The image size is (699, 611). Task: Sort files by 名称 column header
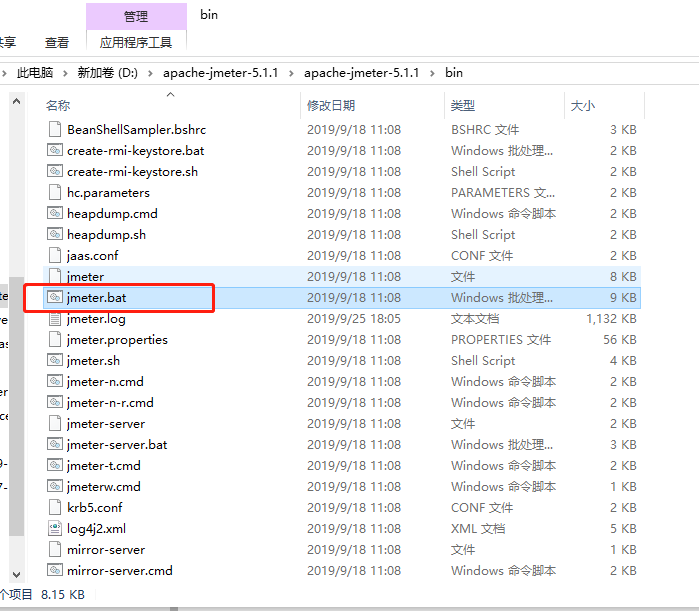click(58, 106)
